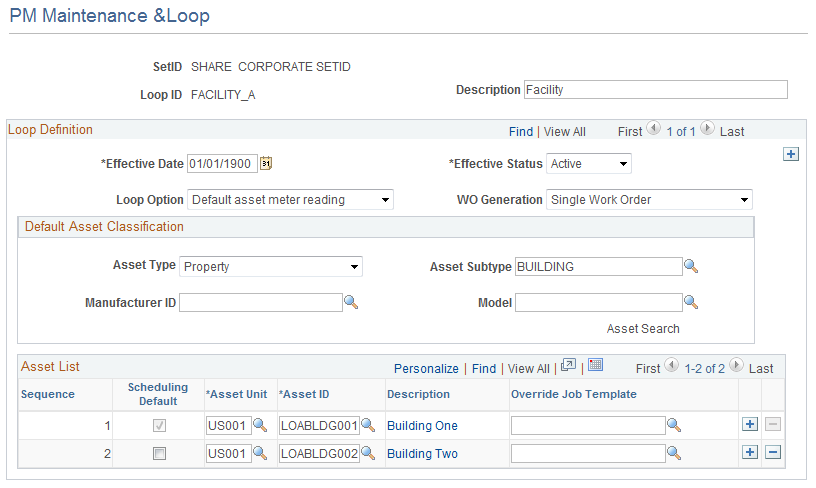816x488 pixels.
Task: Sort by Sequence column header
Action: tap(48, 394)
